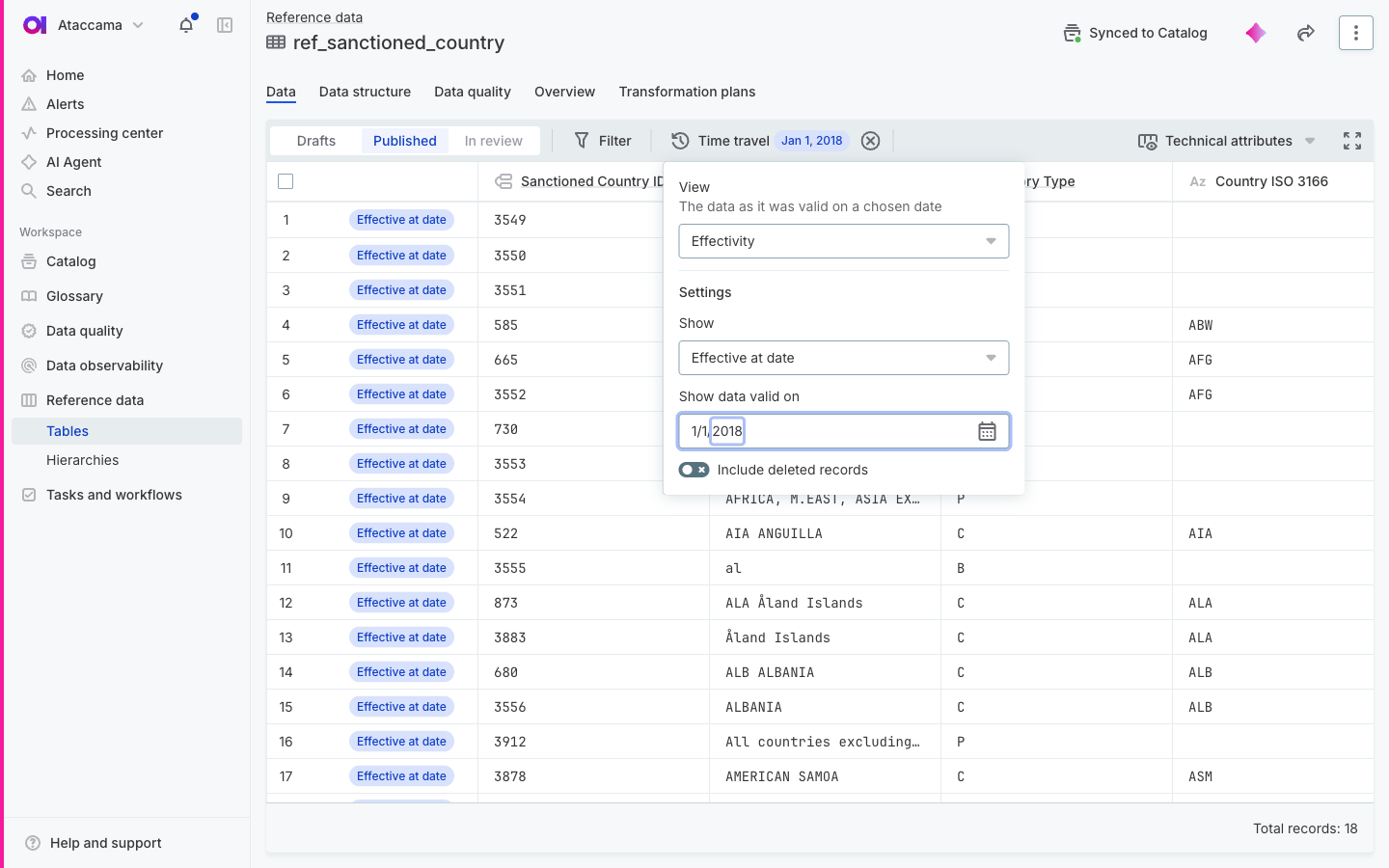Open Hierarchies under Reference data

click(x=83, y=460)
